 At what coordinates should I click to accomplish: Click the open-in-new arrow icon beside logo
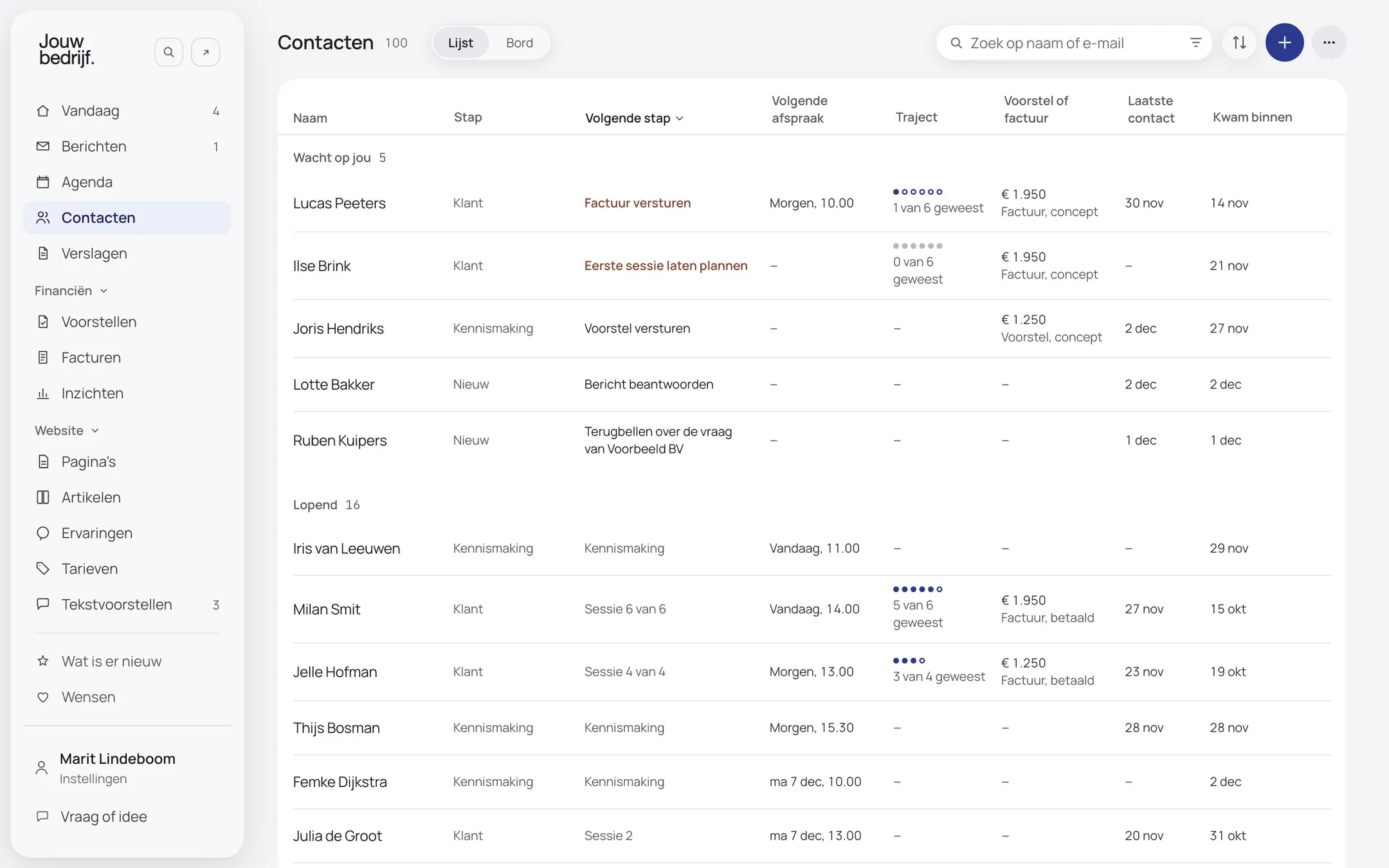coord(206,52)
